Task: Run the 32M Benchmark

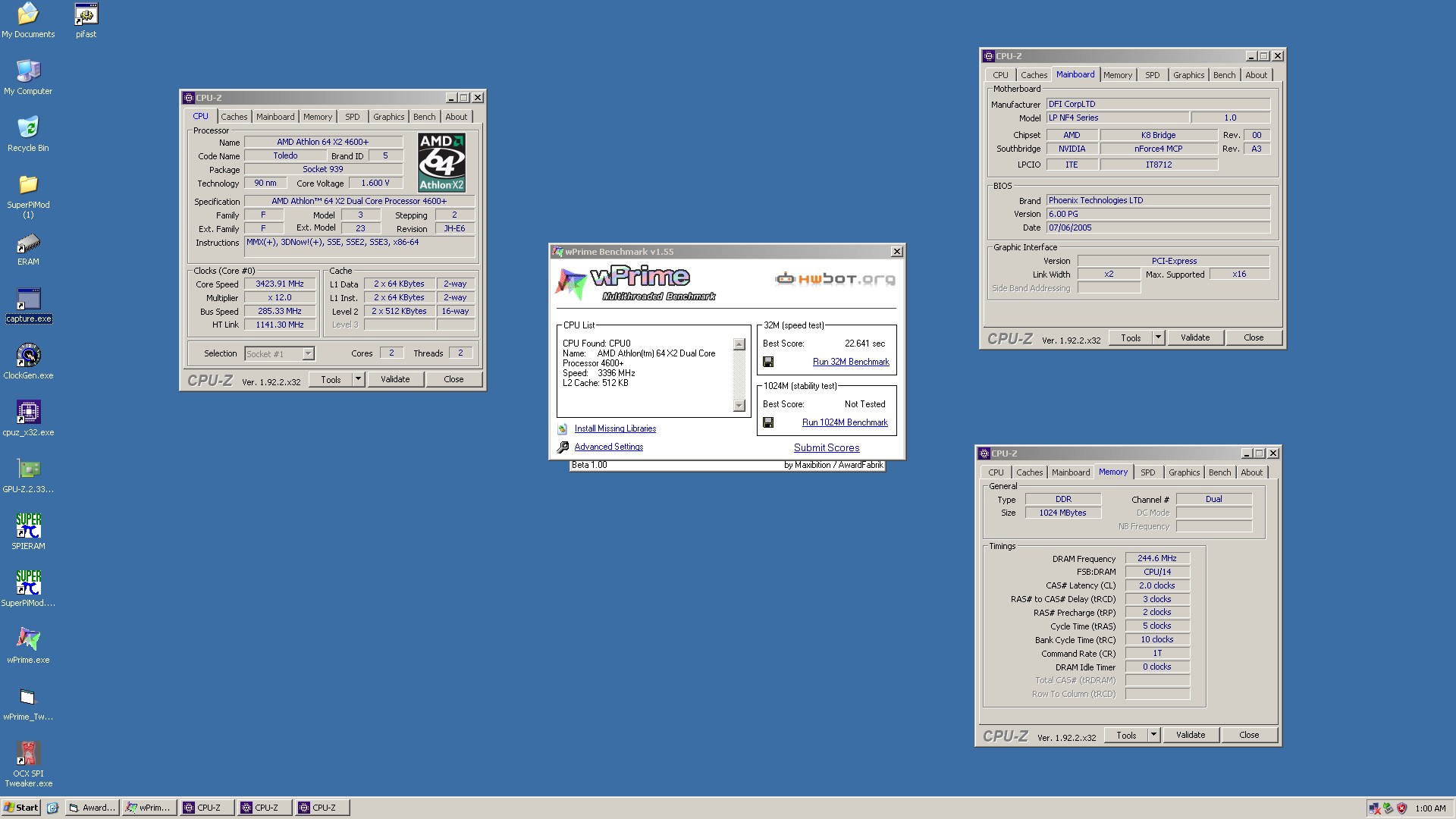Action: click(x=851, y=362)
